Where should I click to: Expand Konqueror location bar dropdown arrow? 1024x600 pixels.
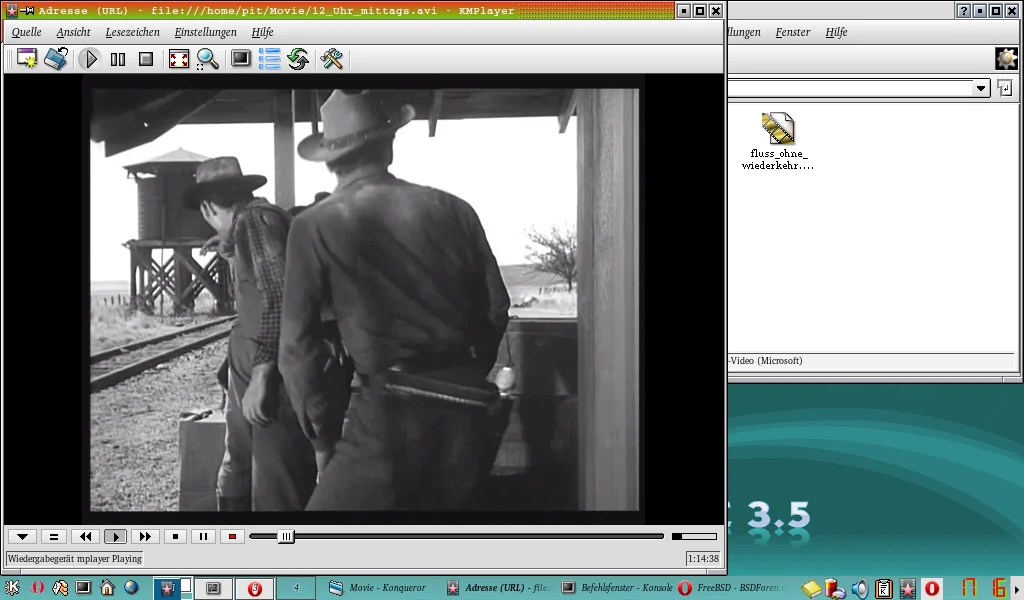coord(981,88)
